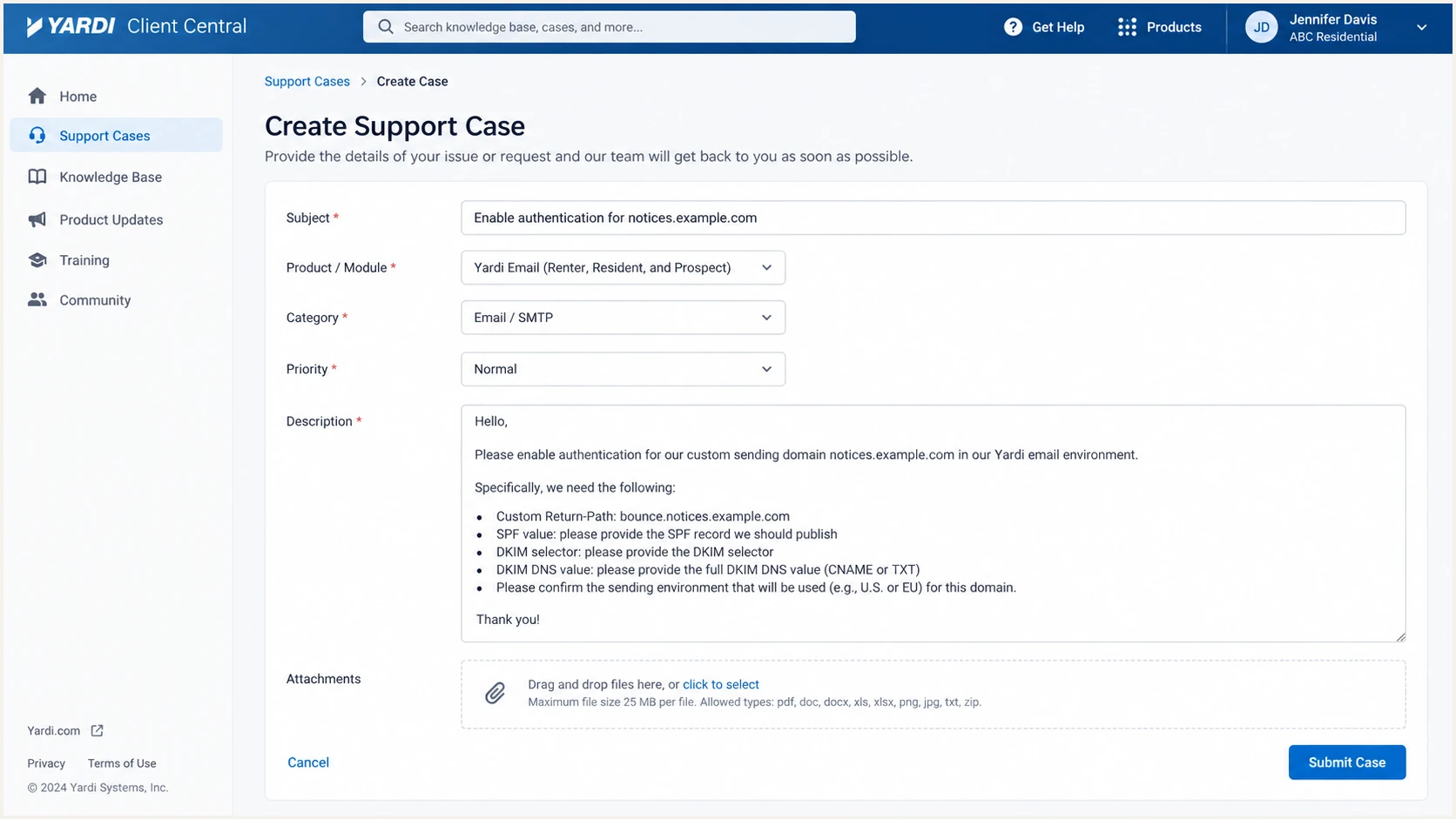
Task: Click the 'Priority' field label
Action: [x=307, y=369]
